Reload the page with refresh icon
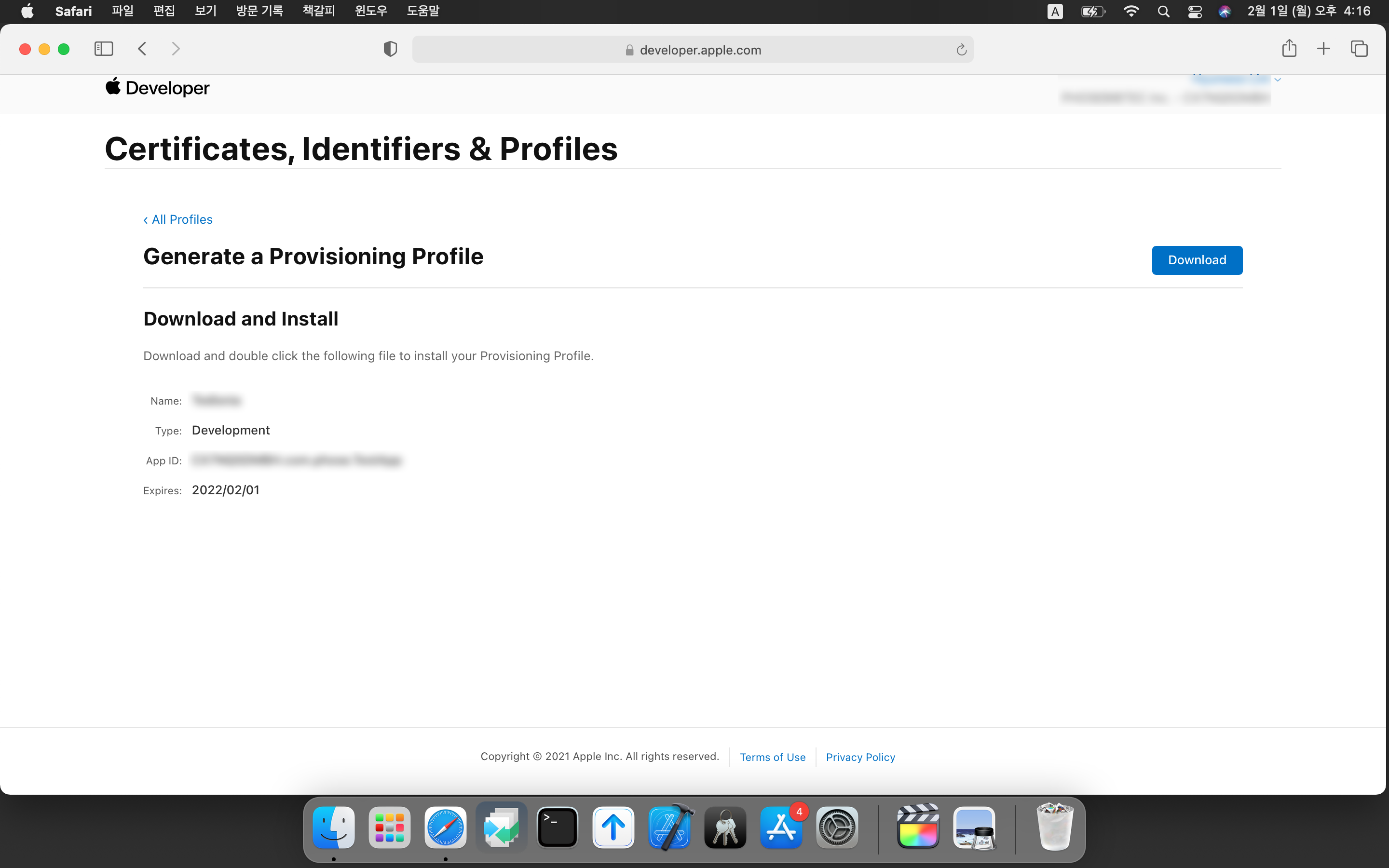 [x=961, y=50]
